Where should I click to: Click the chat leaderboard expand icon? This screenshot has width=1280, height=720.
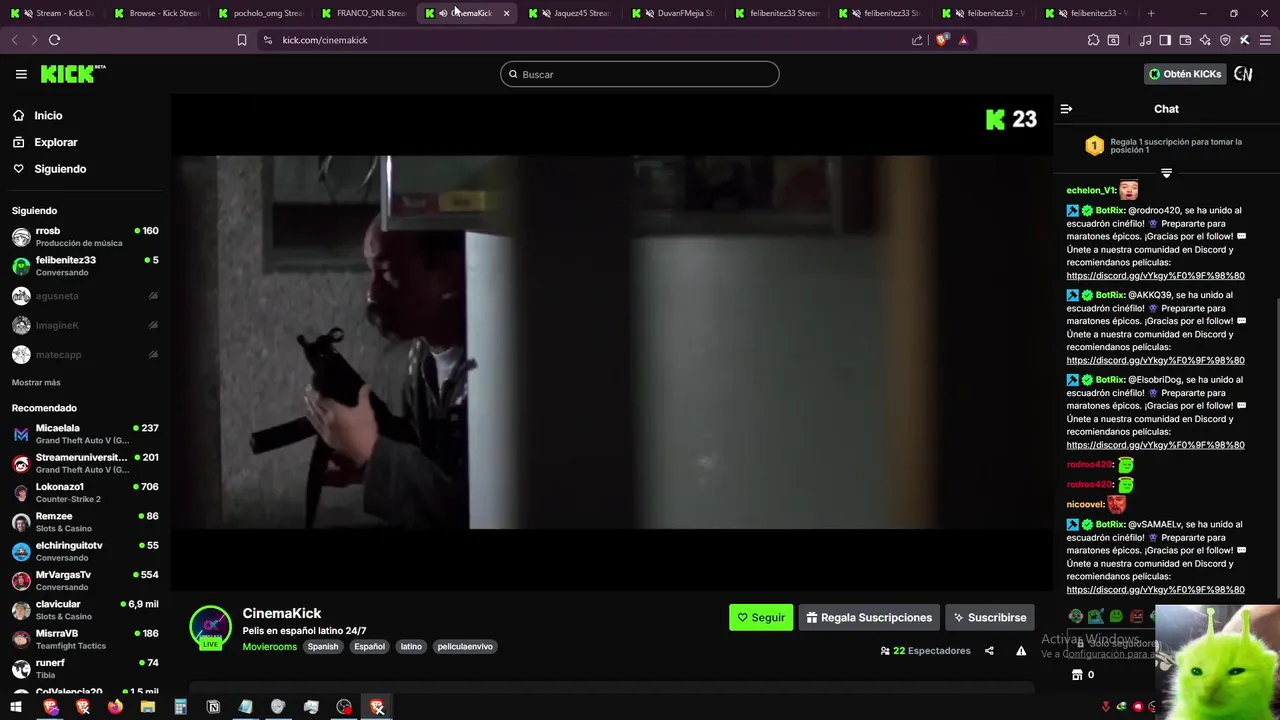[x=1166, y=173]
